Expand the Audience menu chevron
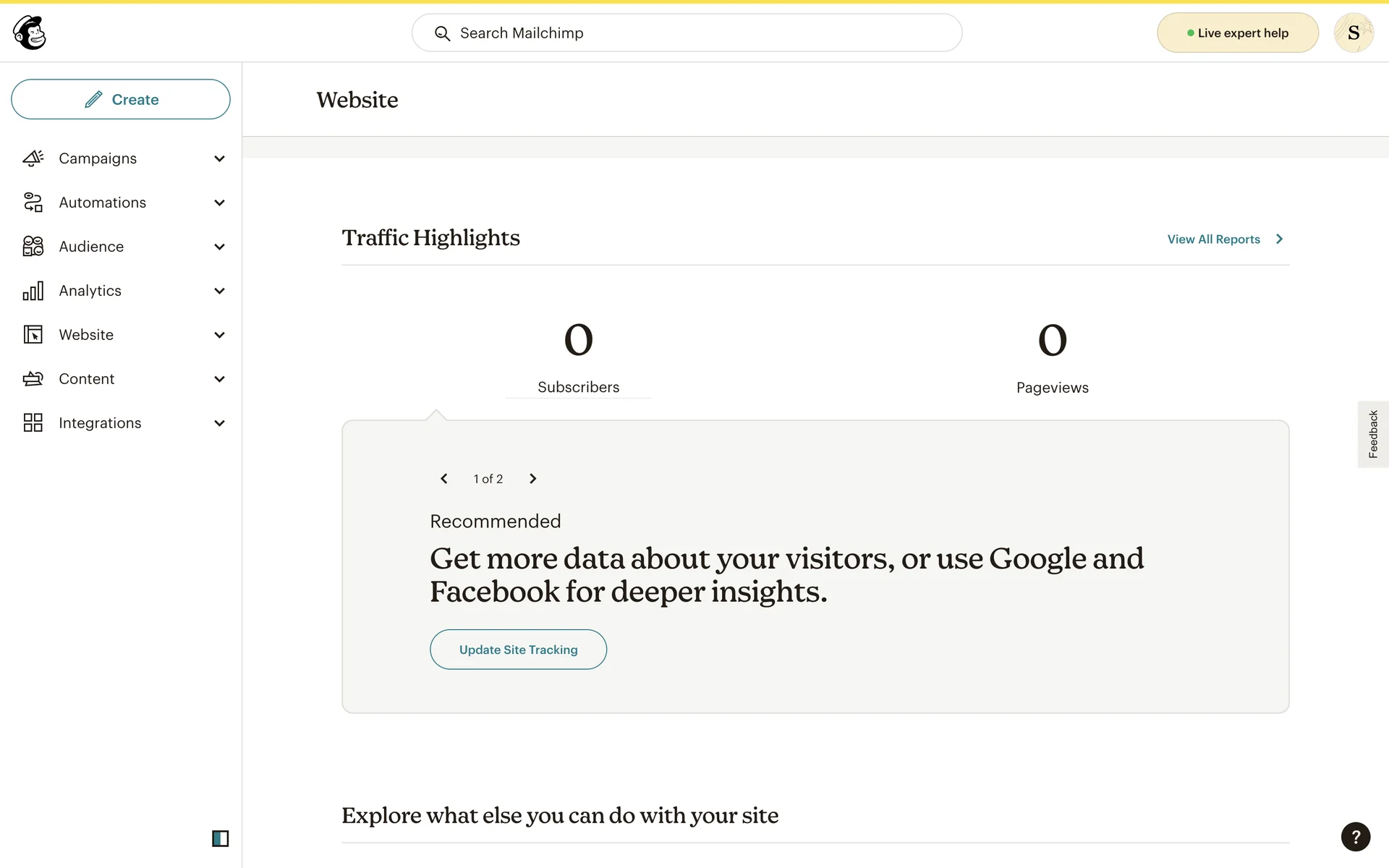This screenshot has width=1389, height=868. click(x=219, y=247)
